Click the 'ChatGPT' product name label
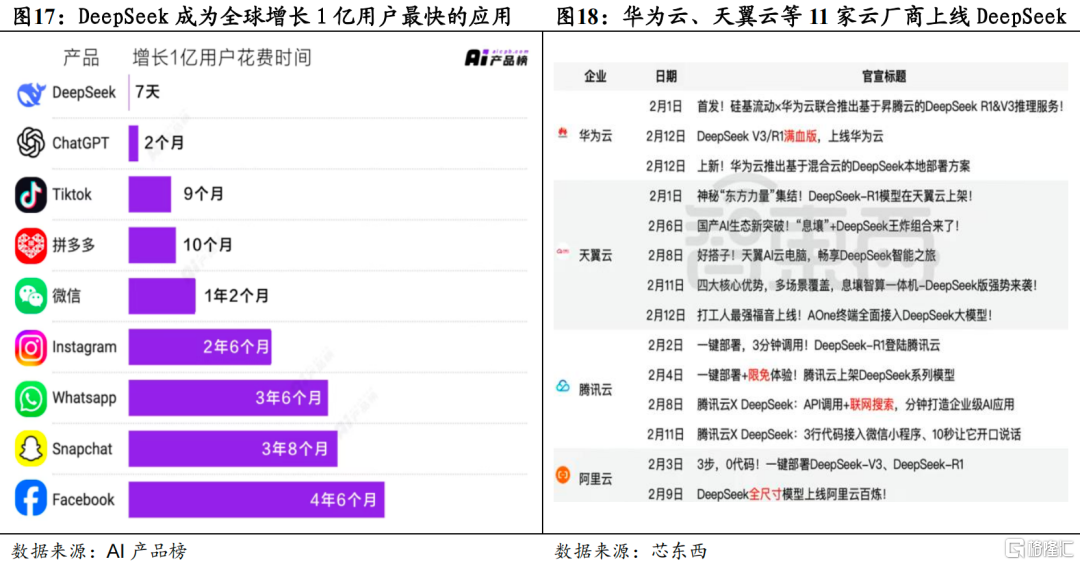Screen dimensions: 1080x565 pos(81,143)
